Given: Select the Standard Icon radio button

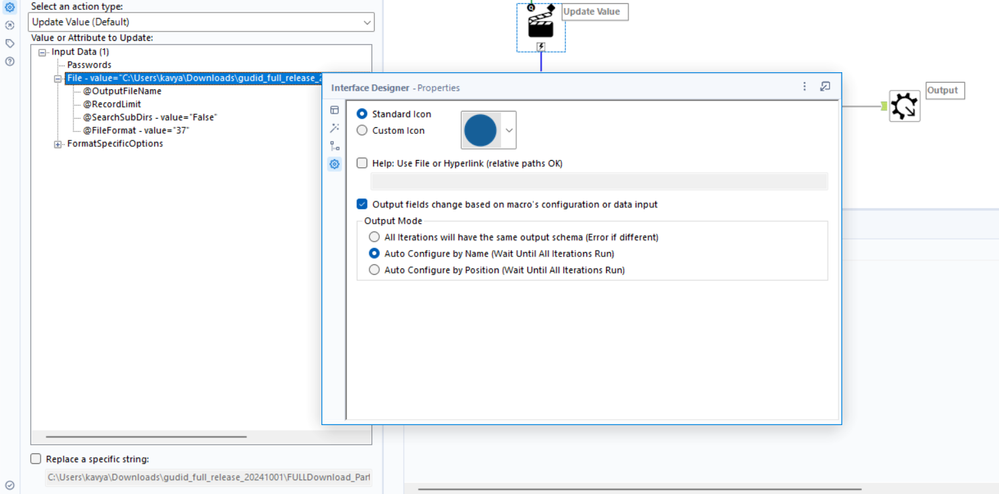Looking at the screenshot, I should (362, 114).
